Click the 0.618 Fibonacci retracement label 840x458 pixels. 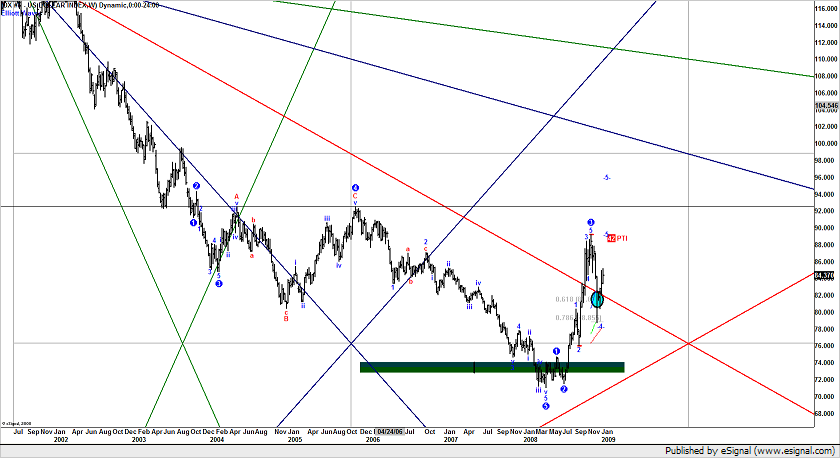click(x=567, y=299)
